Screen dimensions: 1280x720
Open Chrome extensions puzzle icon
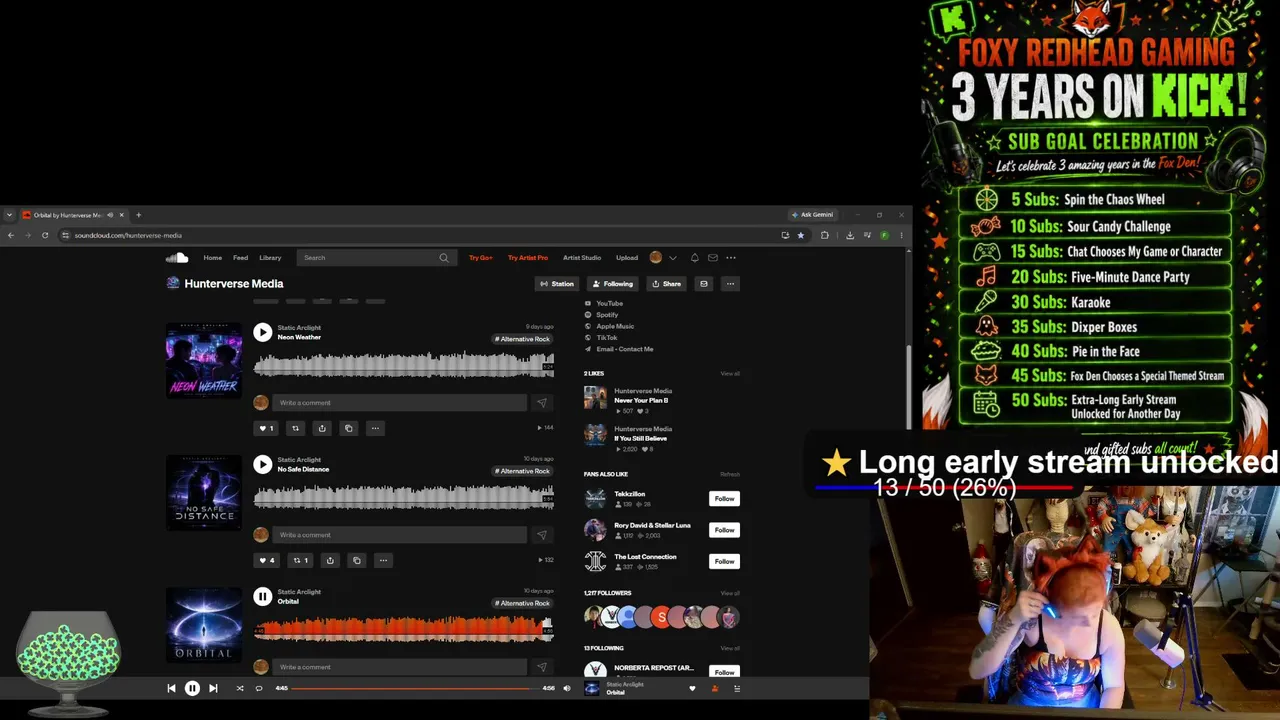[x=824, y=235]
